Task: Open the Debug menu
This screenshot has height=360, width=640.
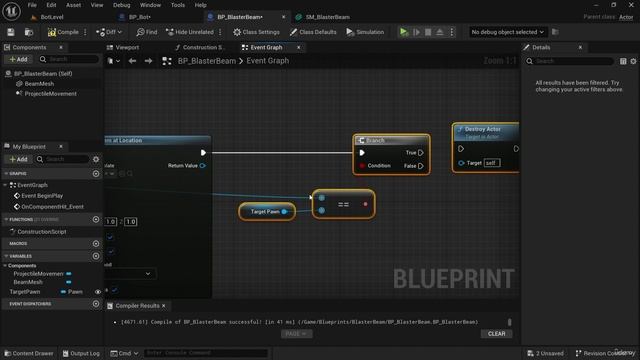Action: tap(122, 5)
